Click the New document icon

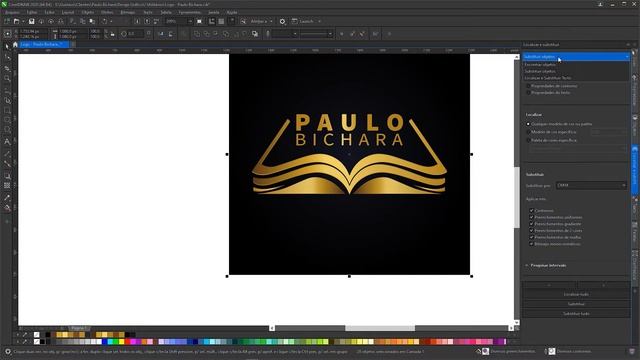[7, 21]
